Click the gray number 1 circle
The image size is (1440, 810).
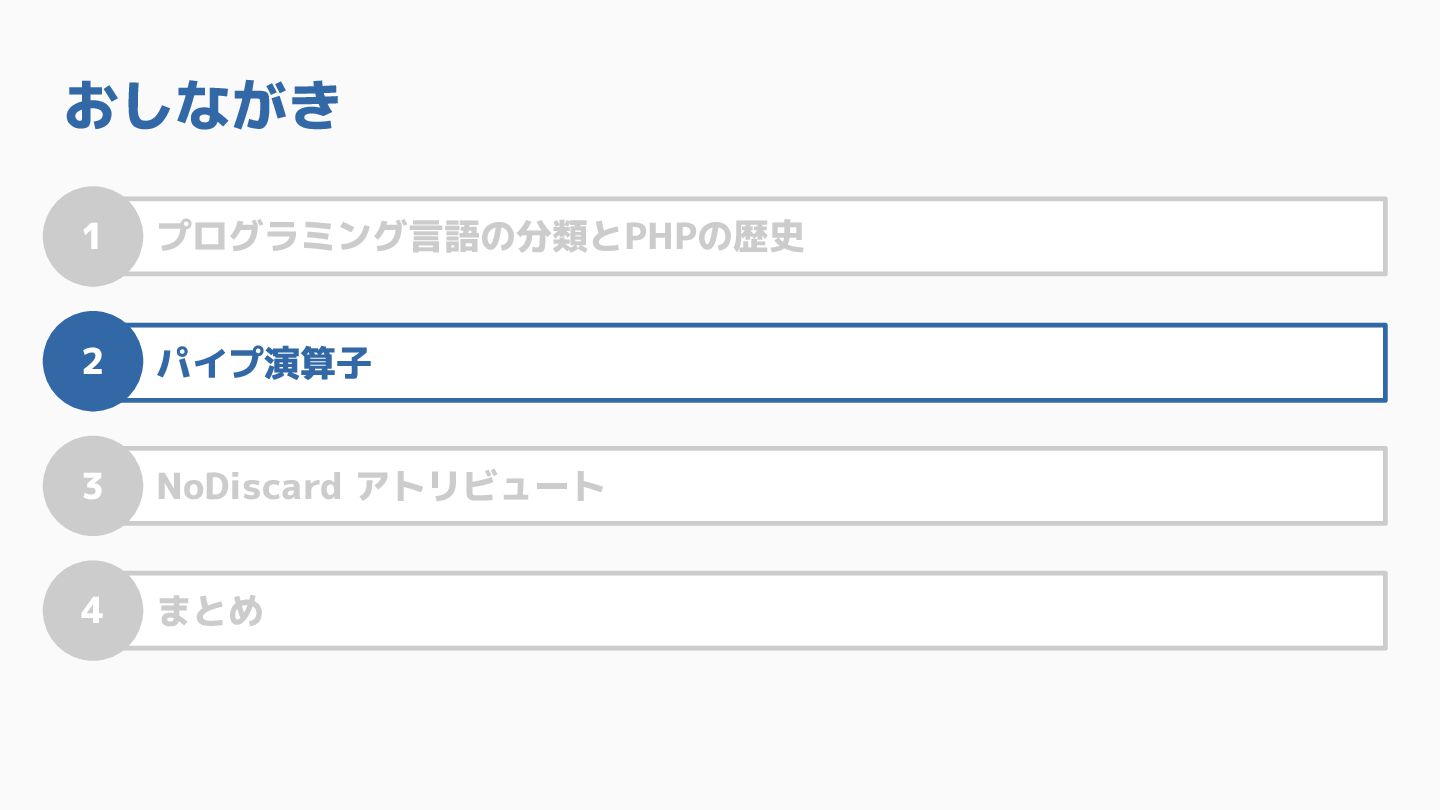(92, 237)
